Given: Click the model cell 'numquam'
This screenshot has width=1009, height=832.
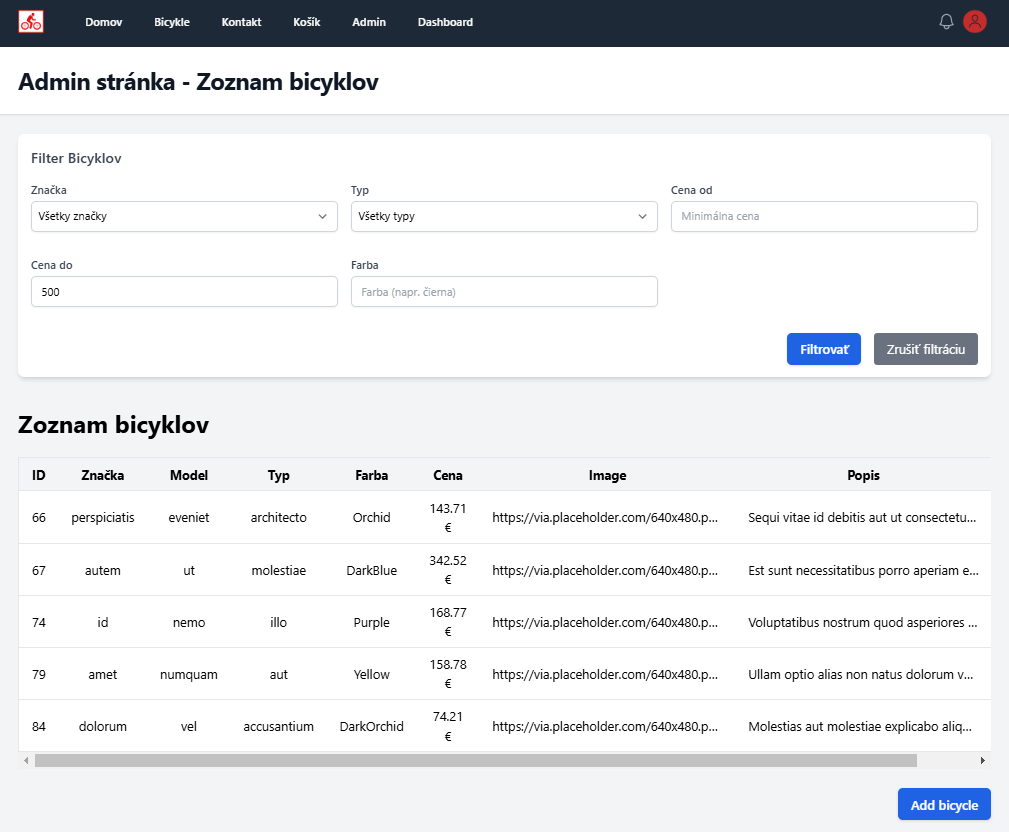Looking at the screenshot, I should (189, 674).
